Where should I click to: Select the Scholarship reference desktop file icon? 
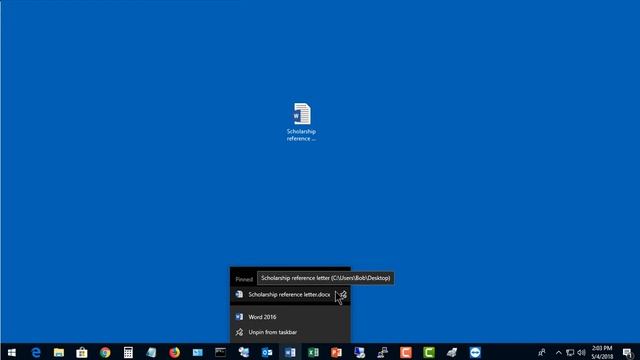(301, 122)
